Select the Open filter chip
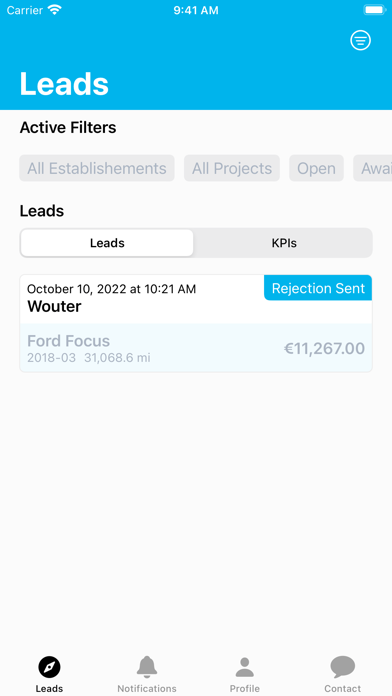 tap(317, 168)
